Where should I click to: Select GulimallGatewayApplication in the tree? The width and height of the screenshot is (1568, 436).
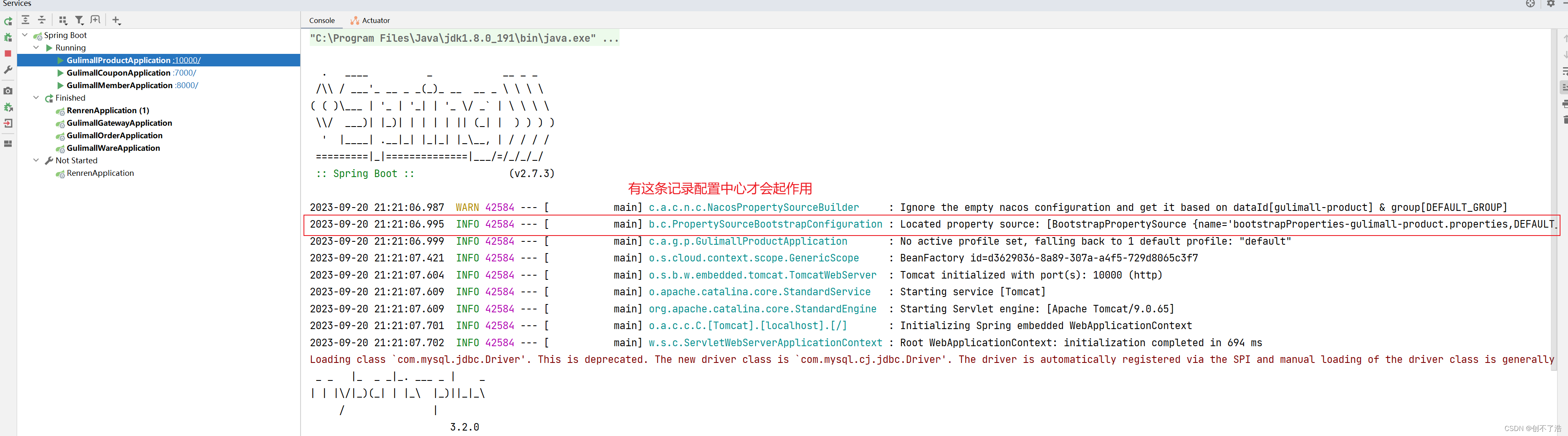coord(119,123)
